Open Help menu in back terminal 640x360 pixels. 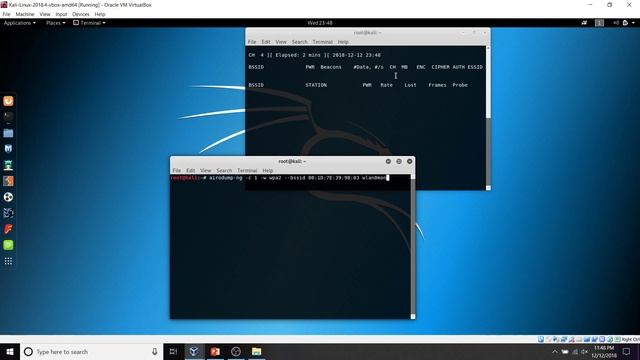(x=343, y=42)
